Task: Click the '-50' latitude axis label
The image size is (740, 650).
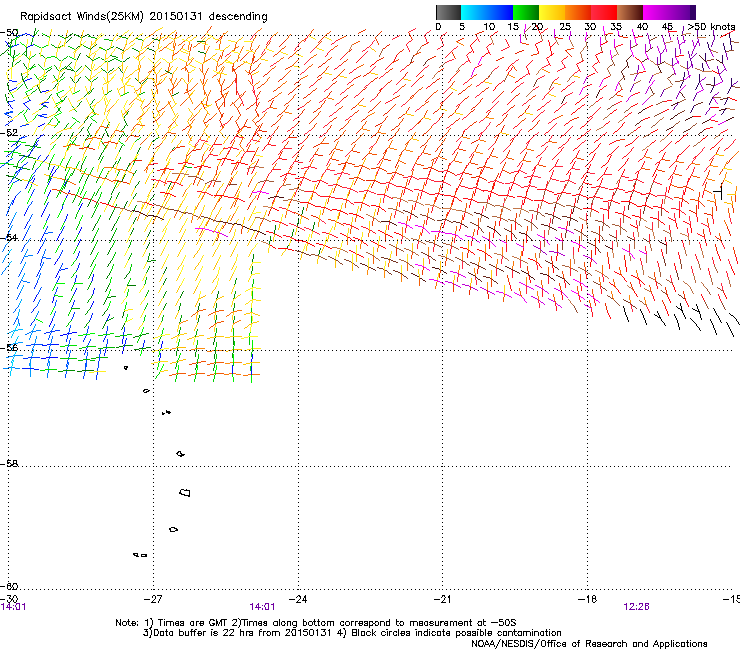Action: coord(9,33)
